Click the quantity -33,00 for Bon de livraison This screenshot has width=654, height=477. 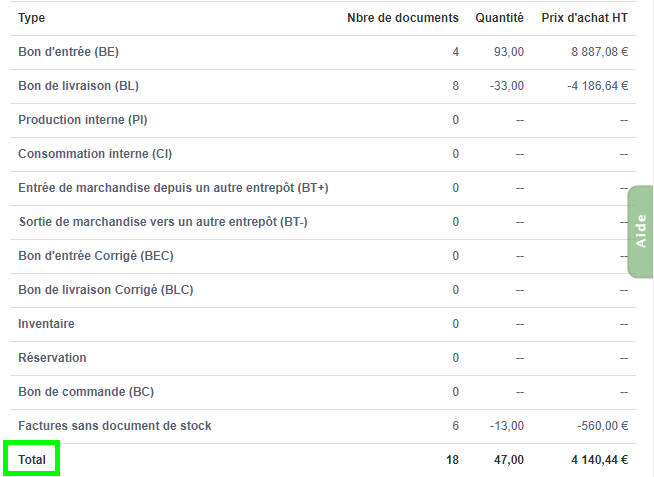coord(507,86)
